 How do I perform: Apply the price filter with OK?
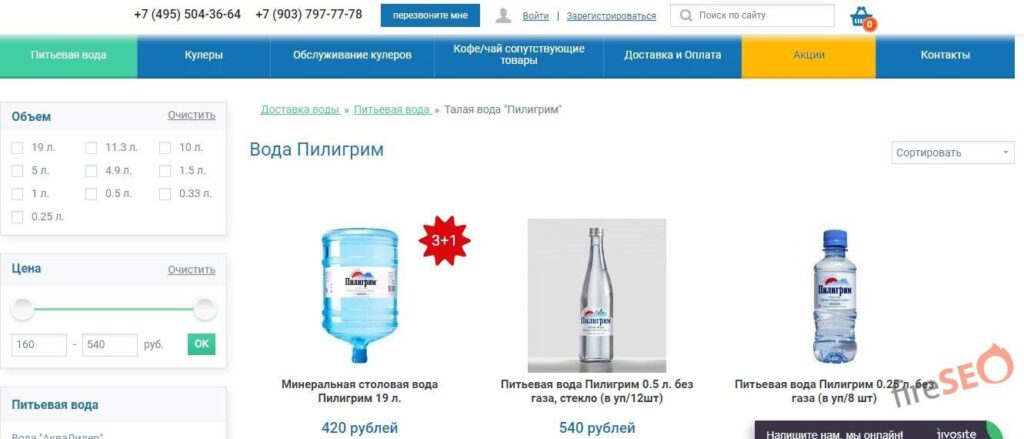click(201, 344)
